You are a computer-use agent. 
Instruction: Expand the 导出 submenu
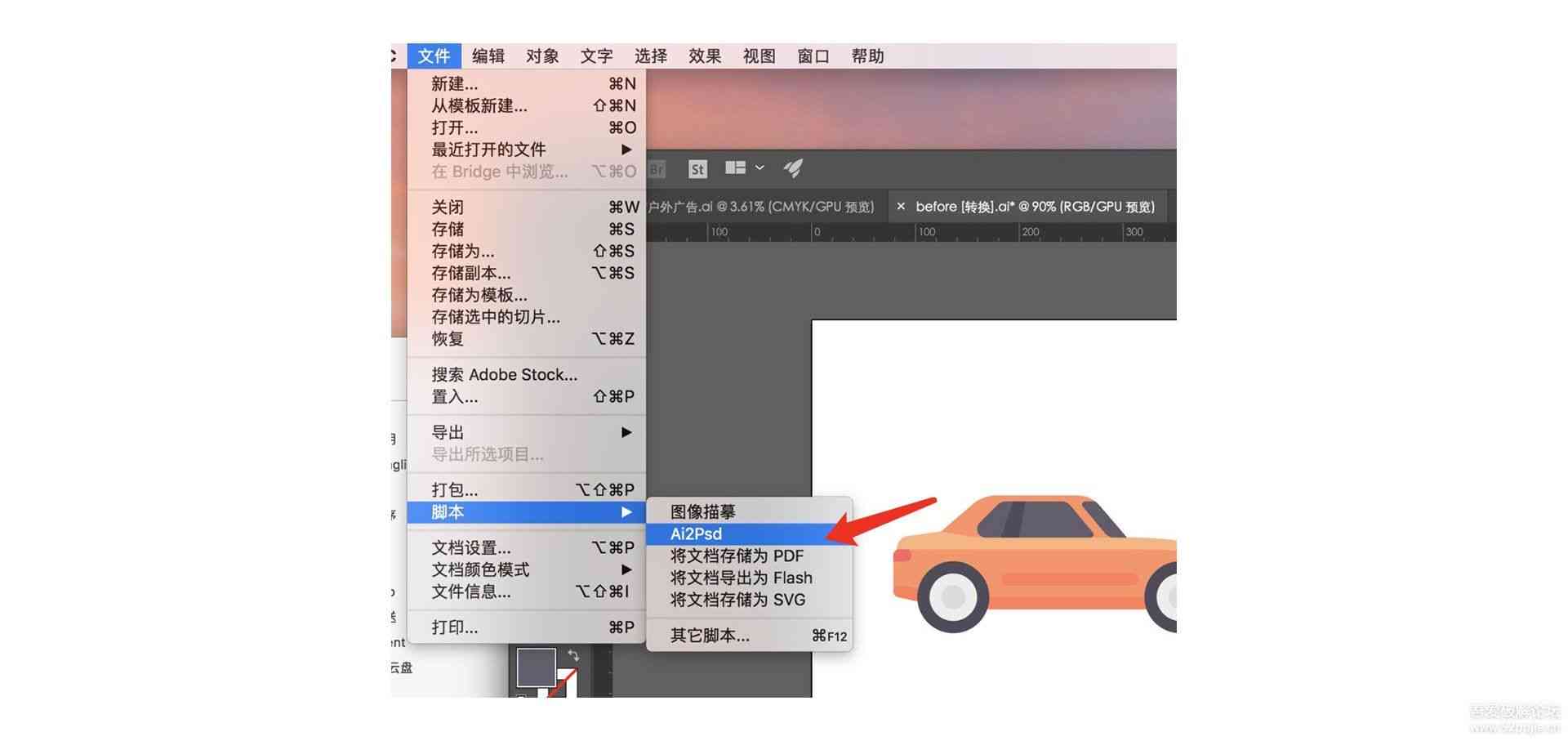[527, 432]
